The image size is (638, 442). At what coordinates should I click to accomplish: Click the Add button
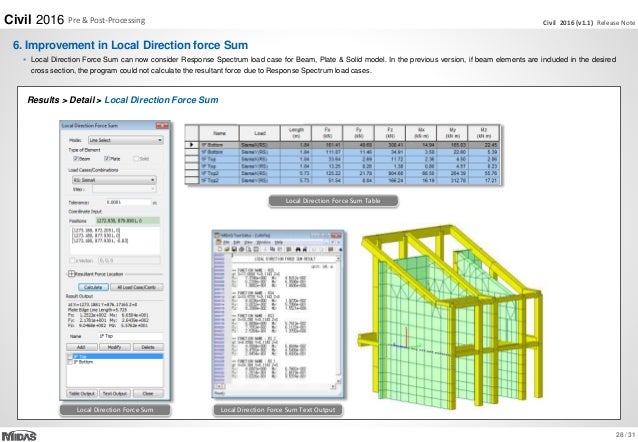pyautogui.click(x=81, y=347)
